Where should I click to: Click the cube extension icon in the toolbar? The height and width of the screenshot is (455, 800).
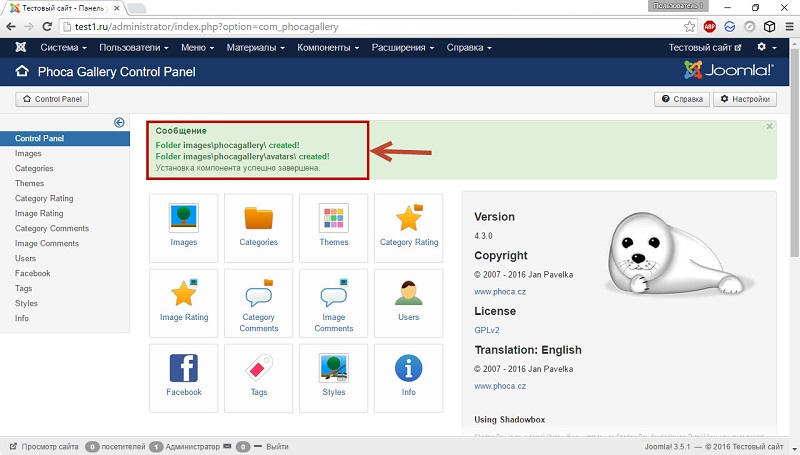coord(769,27)
